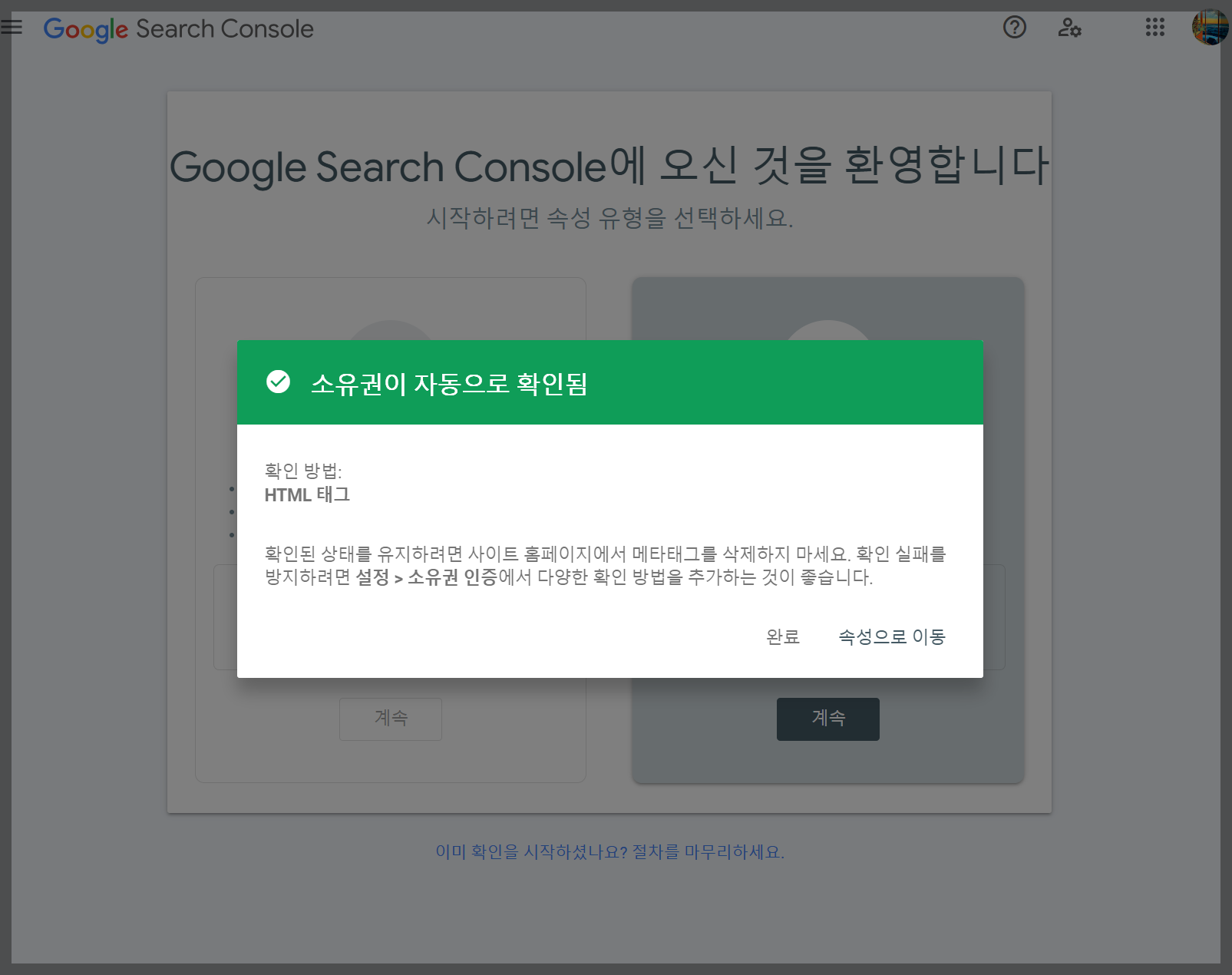Click 속성으로 이동 button

892,636
